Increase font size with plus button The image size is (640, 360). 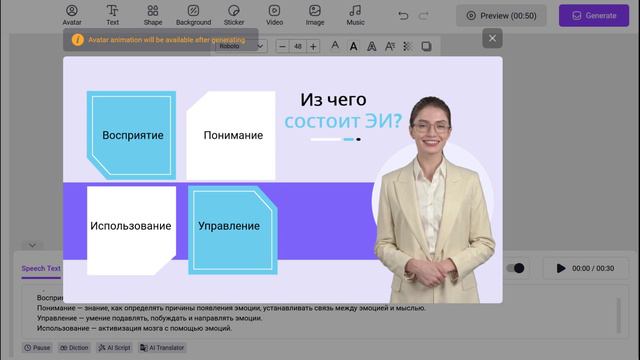click(x=313, y=47)
